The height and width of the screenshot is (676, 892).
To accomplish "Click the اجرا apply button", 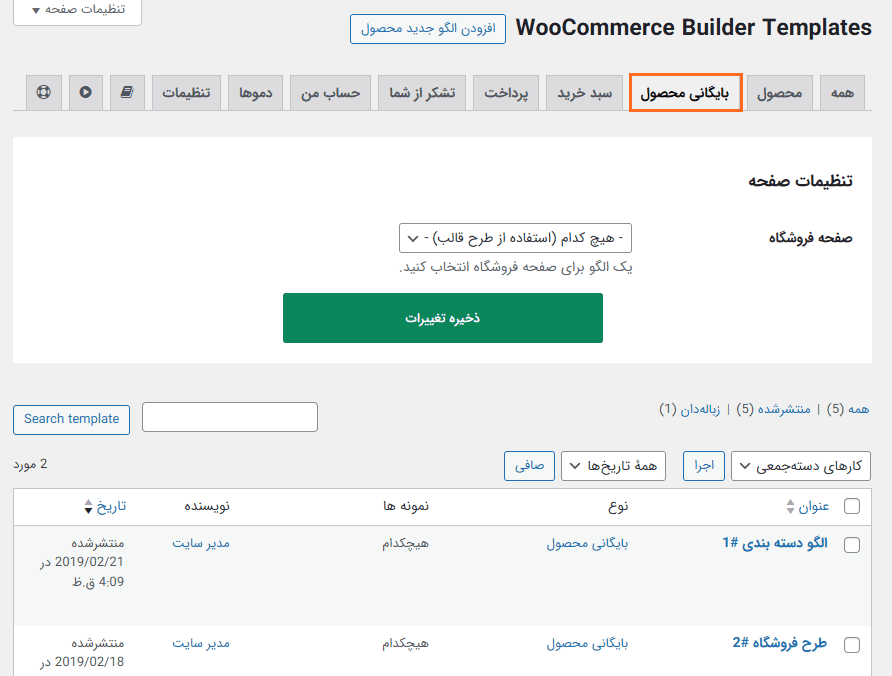I will click(704, 466).
